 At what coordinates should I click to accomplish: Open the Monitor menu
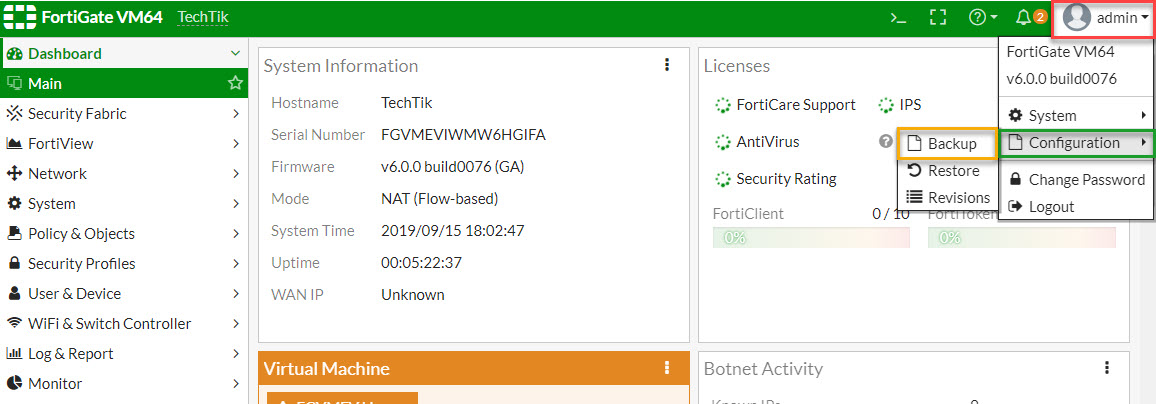coord(124,383)
